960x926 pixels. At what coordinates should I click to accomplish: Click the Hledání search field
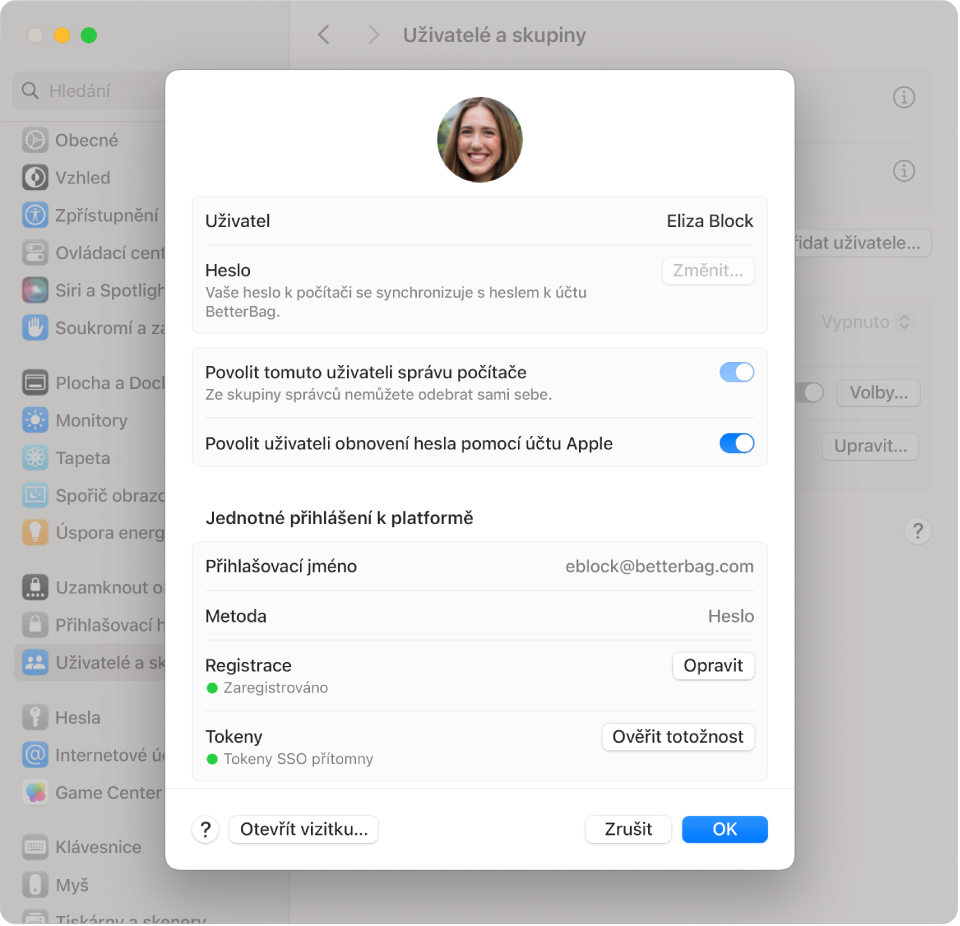(89, 91)
